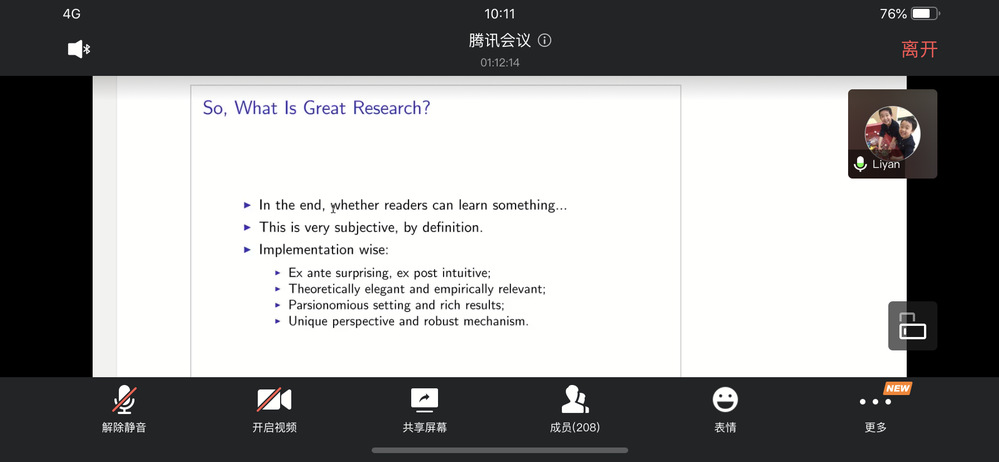Leave the meeting with 离开
This screenshot has width=999, height=462.
click(919, 49)
